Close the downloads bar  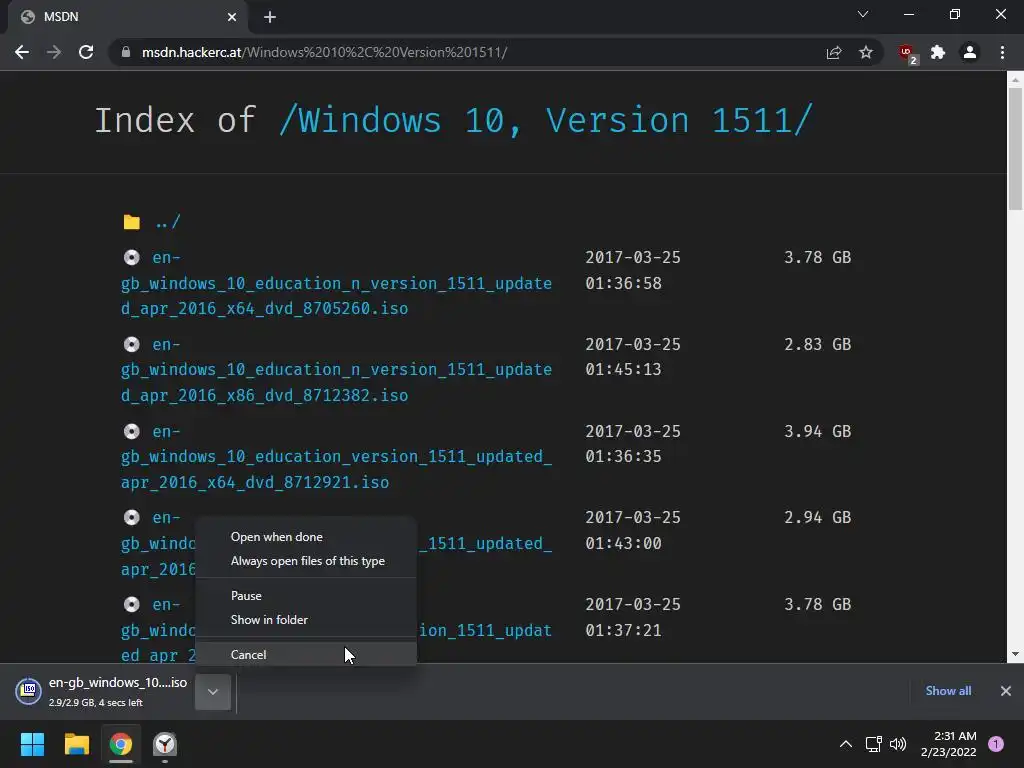(1006, 691)
